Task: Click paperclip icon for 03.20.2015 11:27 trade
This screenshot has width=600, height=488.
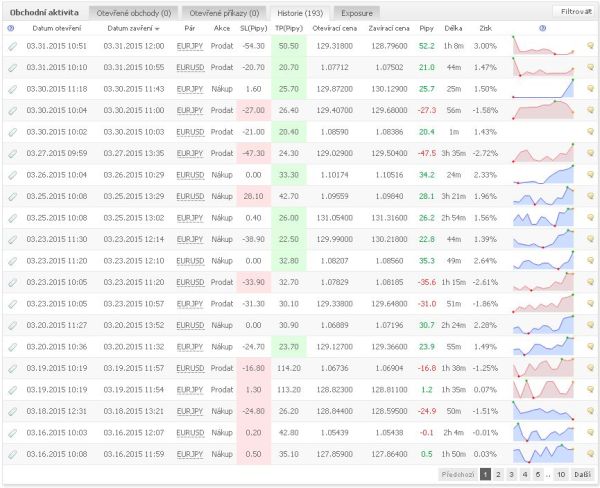Action: pyautogui.click(x=12, y=325)
